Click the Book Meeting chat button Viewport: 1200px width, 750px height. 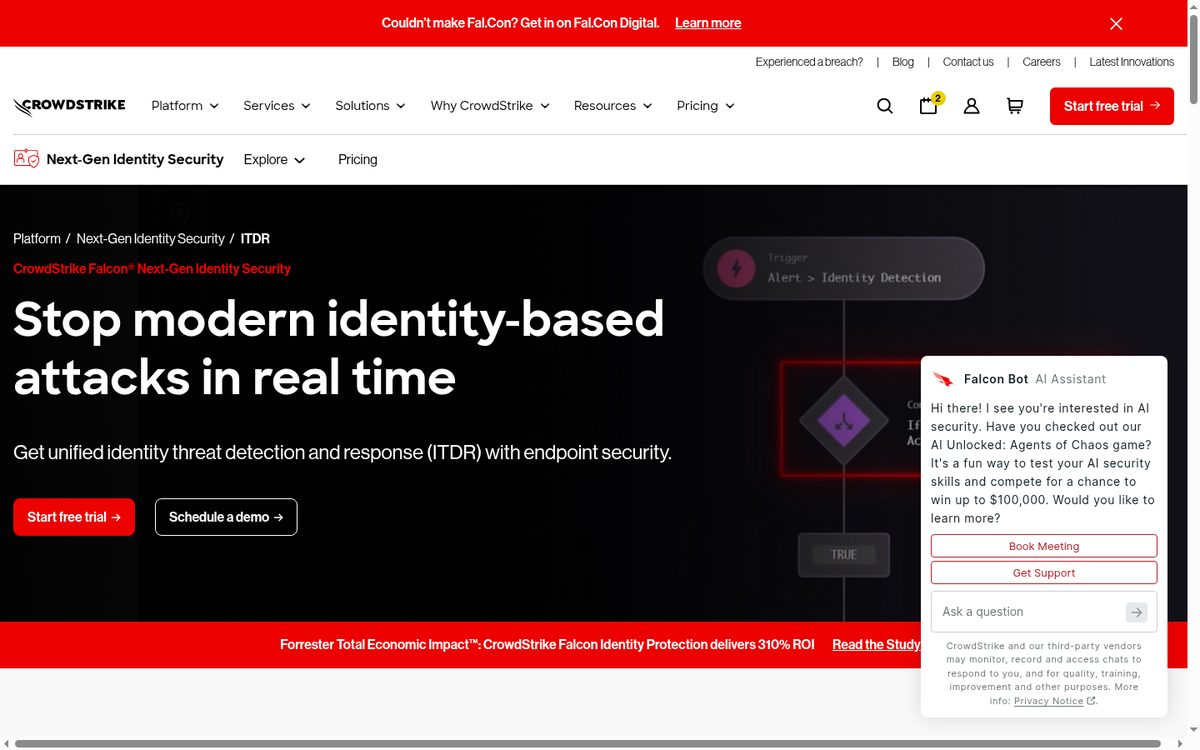(1044, 546)
